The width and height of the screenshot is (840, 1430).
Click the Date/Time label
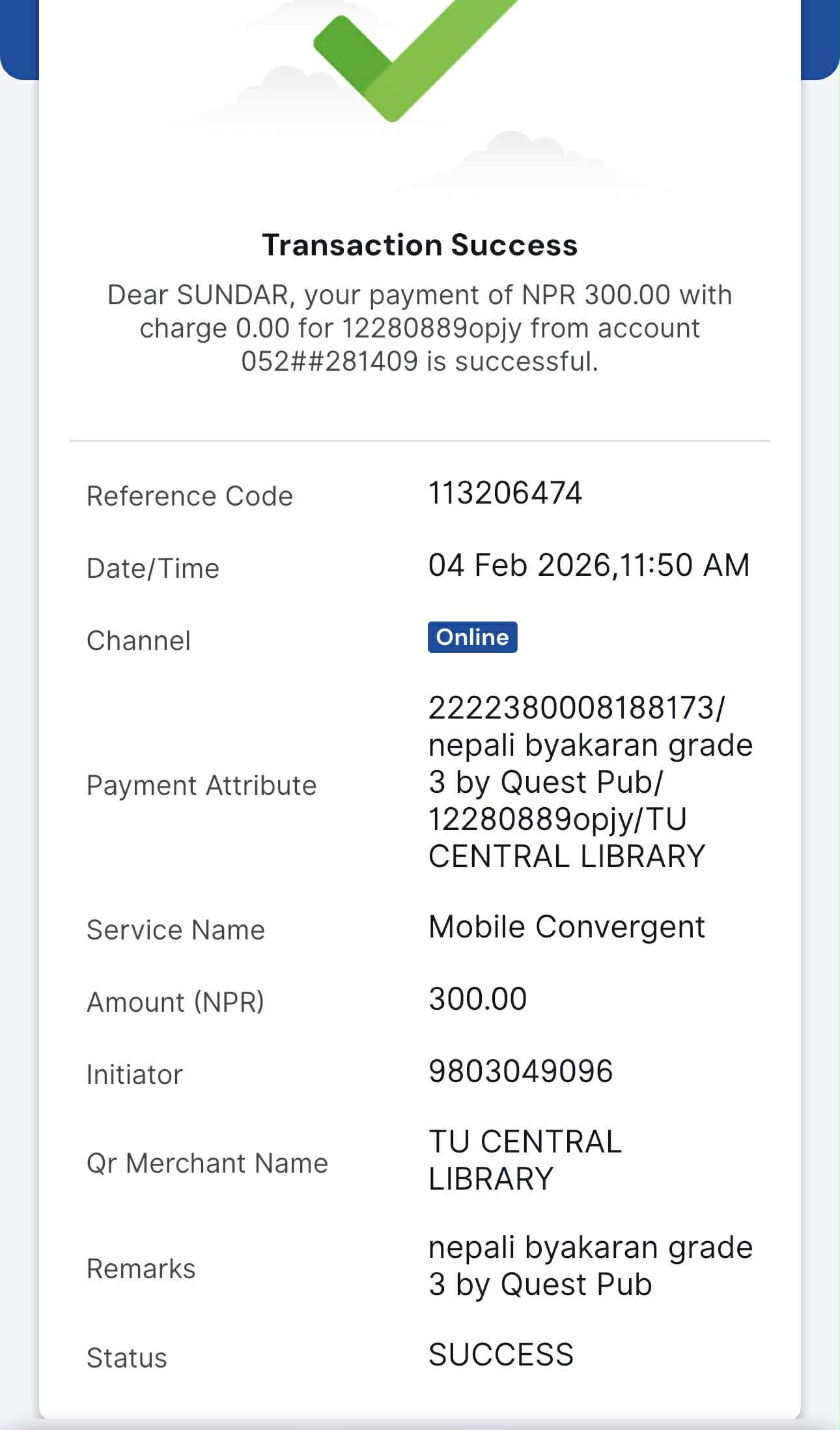(x=153, y=569)
